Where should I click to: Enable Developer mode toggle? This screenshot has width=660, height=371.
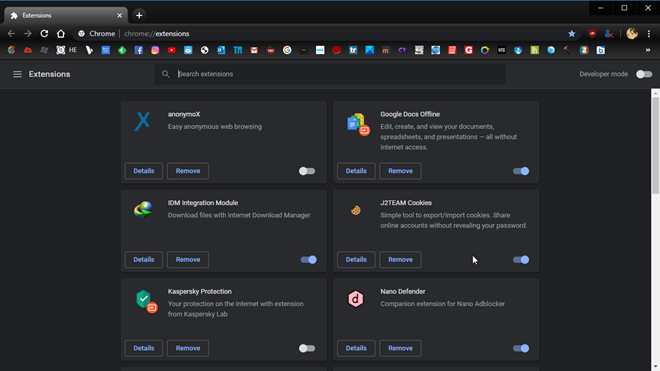pos(644,74)
